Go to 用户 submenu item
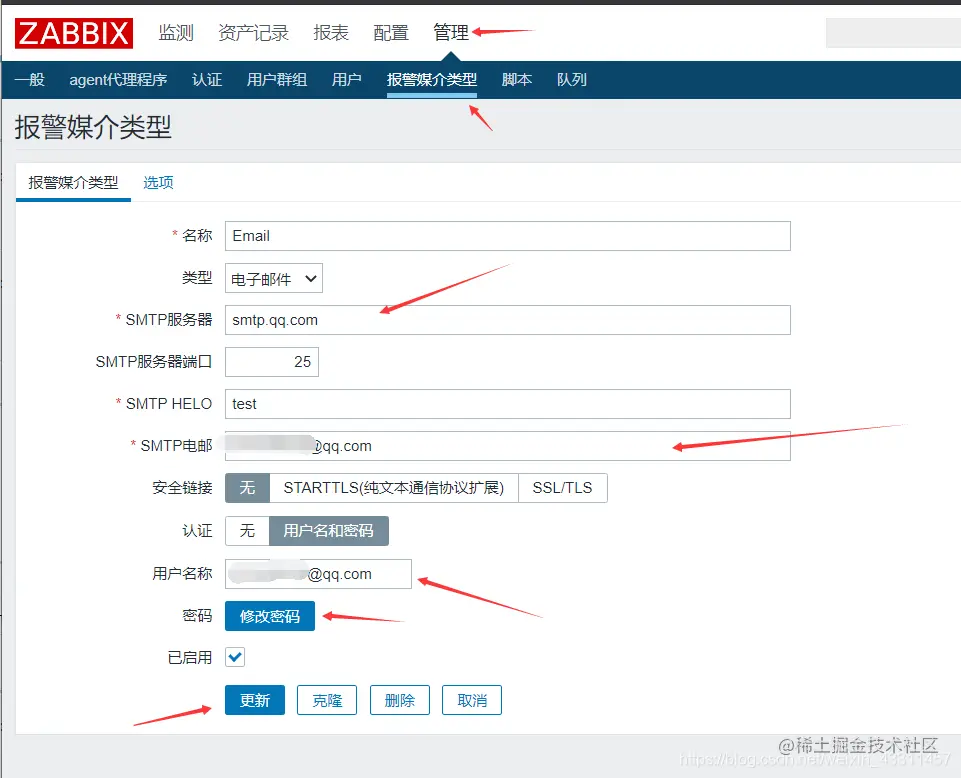 [346, 80]
